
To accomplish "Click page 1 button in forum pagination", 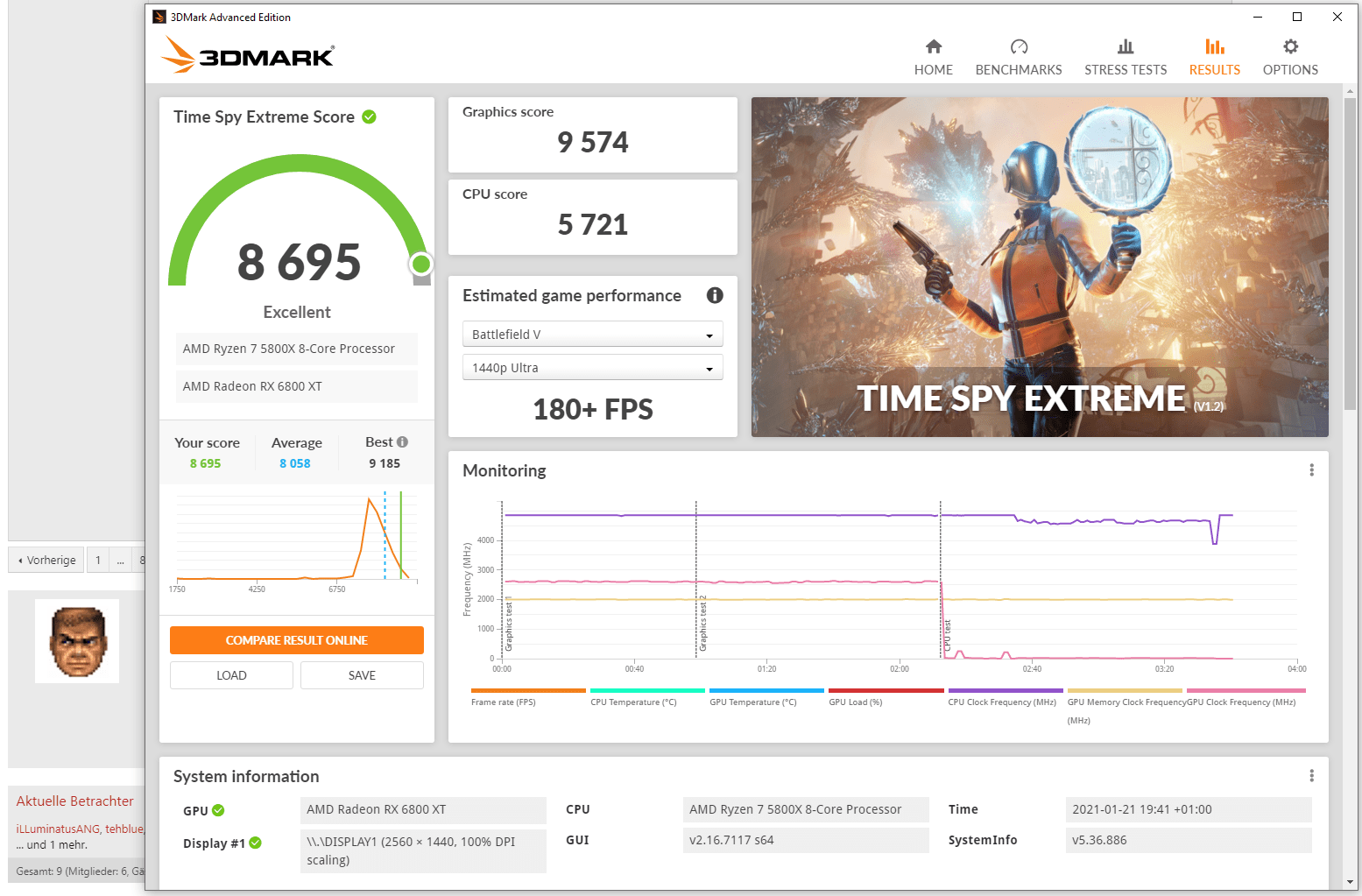I will 98,560.
